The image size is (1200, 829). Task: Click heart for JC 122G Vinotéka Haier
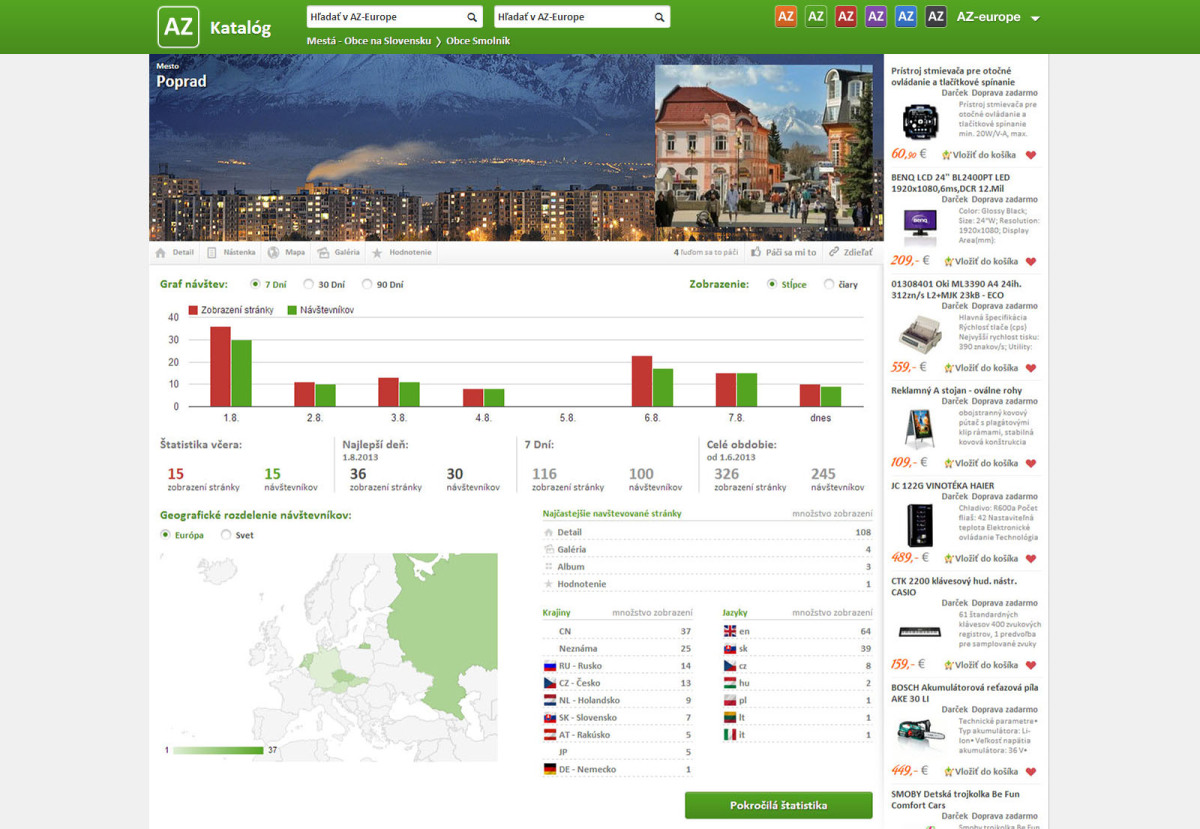(x=1031, y=559)
